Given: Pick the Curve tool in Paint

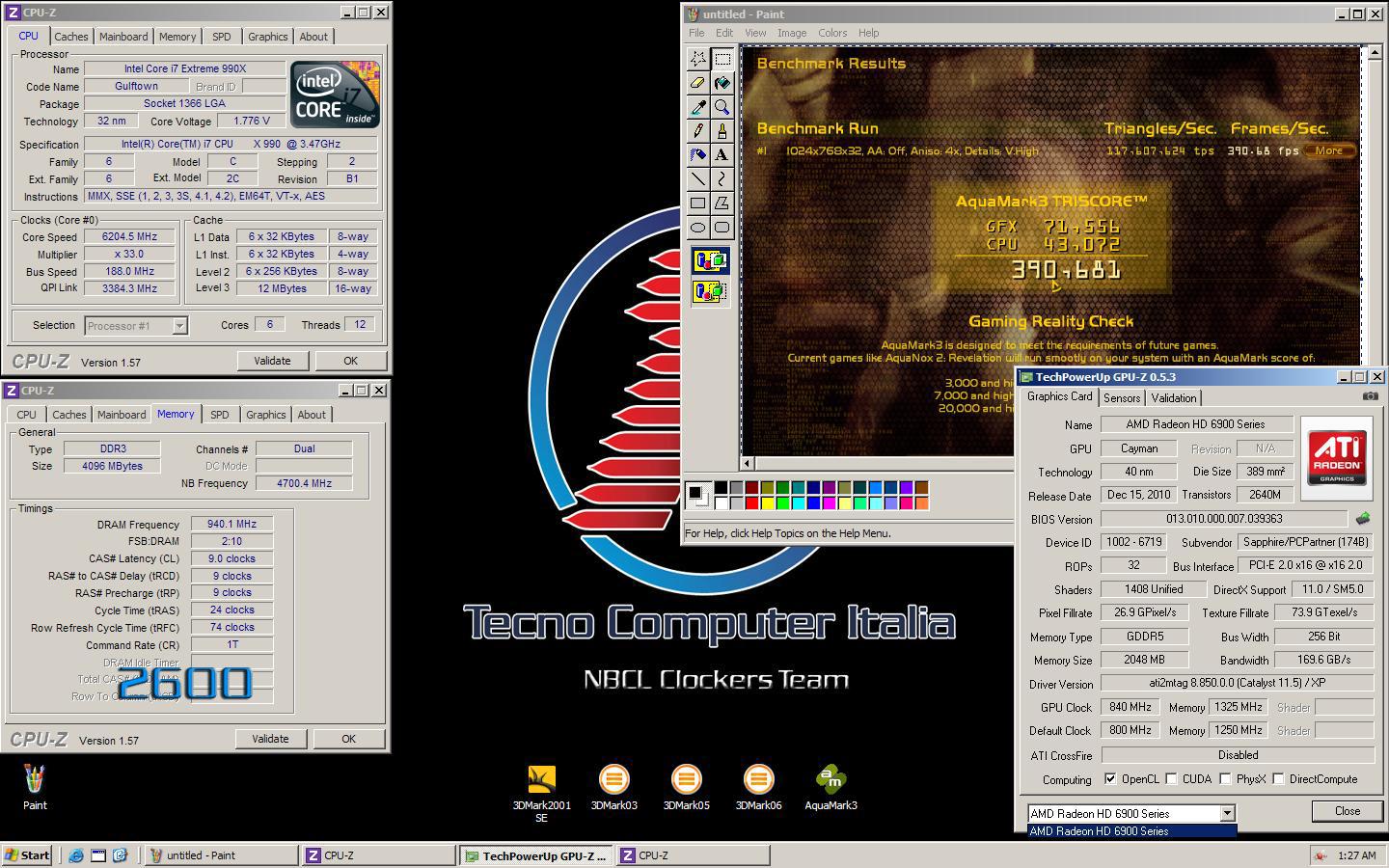Looking at the screenshot, I should [722, 179].
